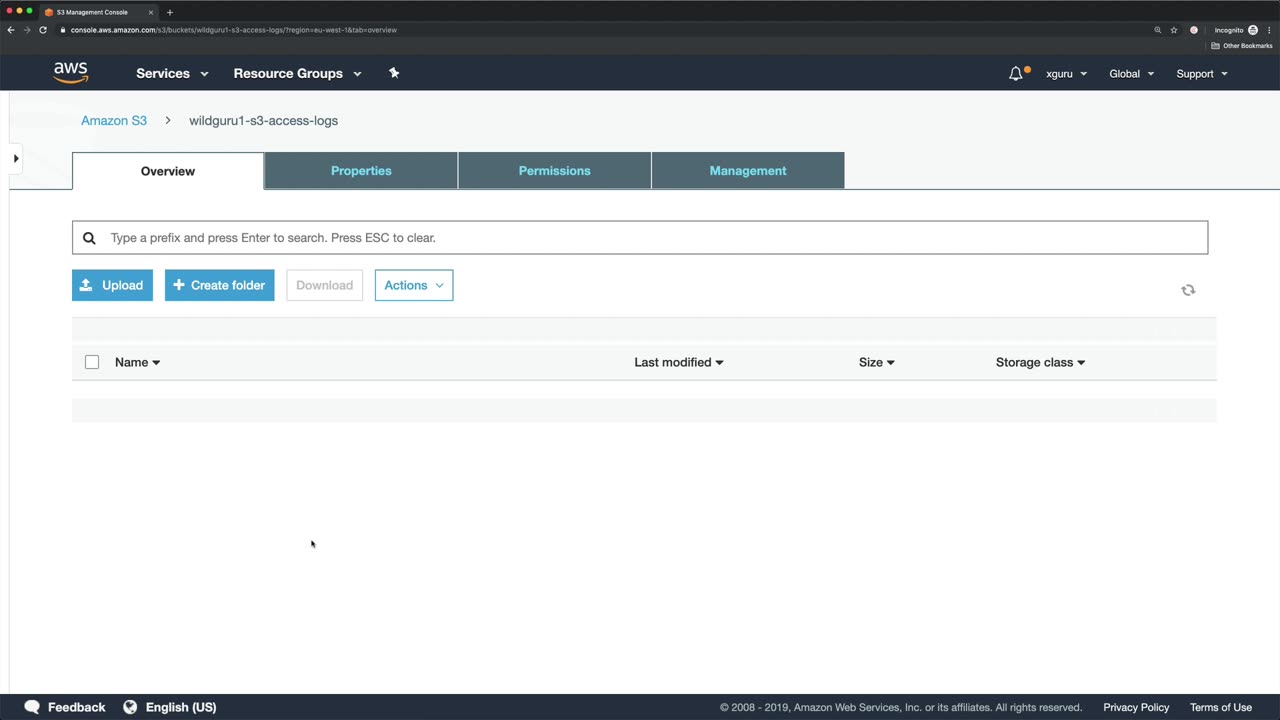
Task: Click the Create folder button
Action: [x=219, y=285]
